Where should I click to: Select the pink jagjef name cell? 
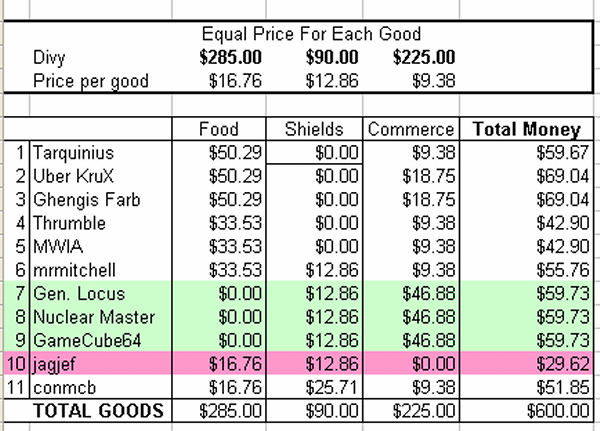pos(101,363)
